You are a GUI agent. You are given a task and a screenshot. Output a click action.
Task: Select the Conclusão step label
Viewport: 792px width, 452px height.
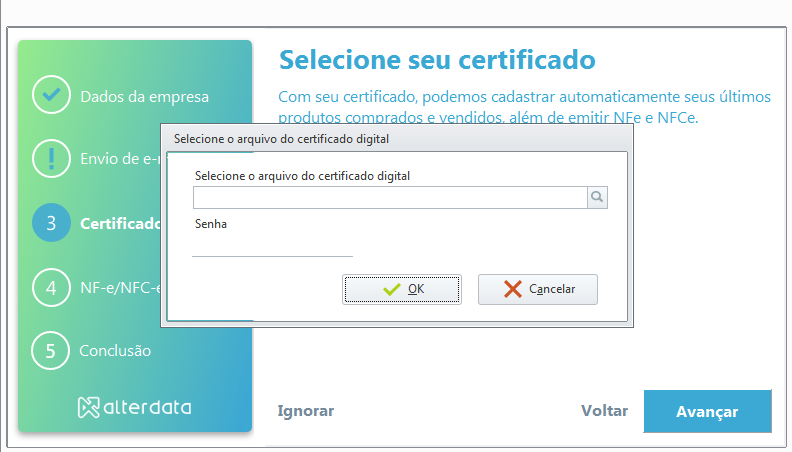pos(115,350)
